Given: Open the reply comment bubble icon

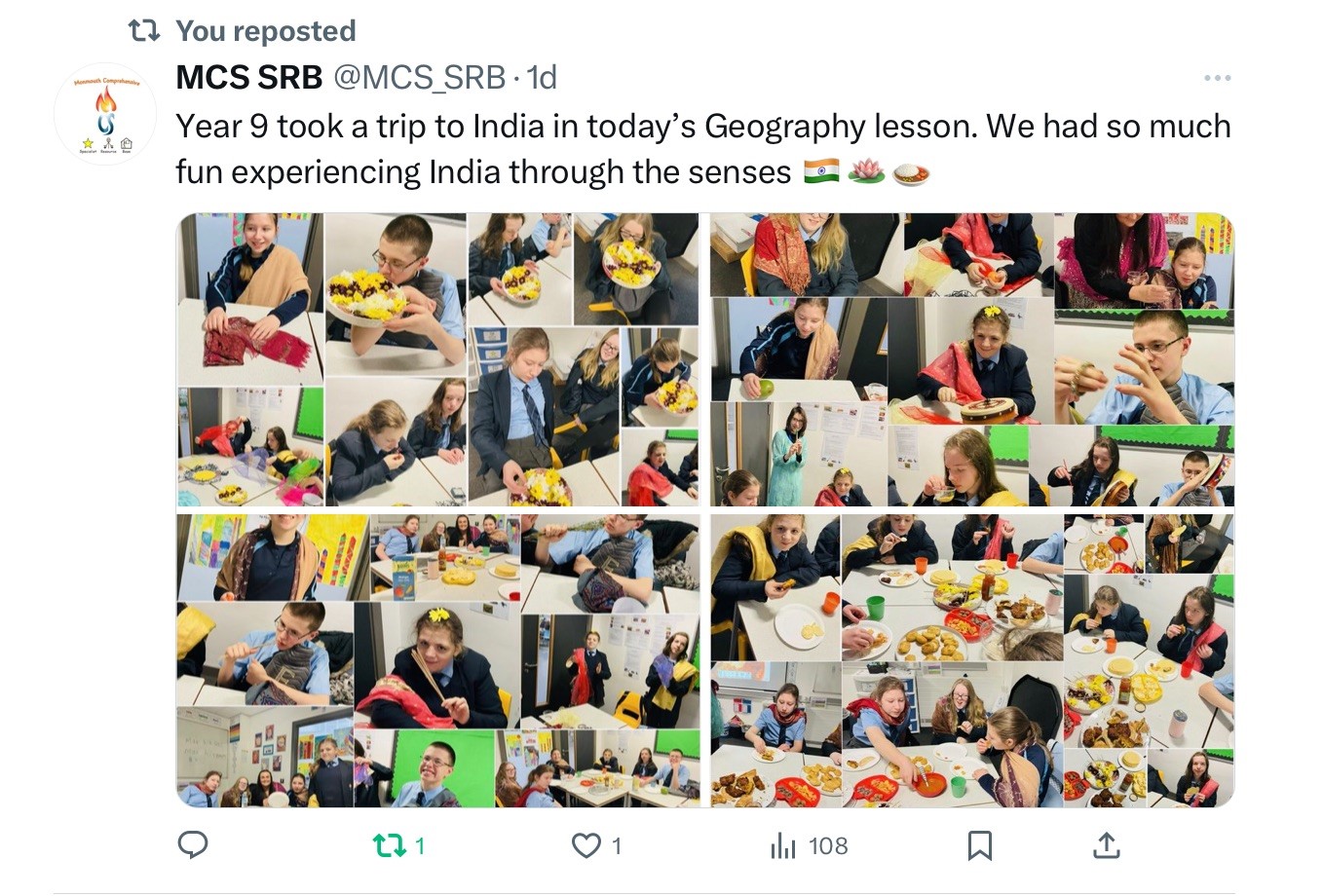Looking at the screenshot, I should pyautogui.click(x=193, y=845).
